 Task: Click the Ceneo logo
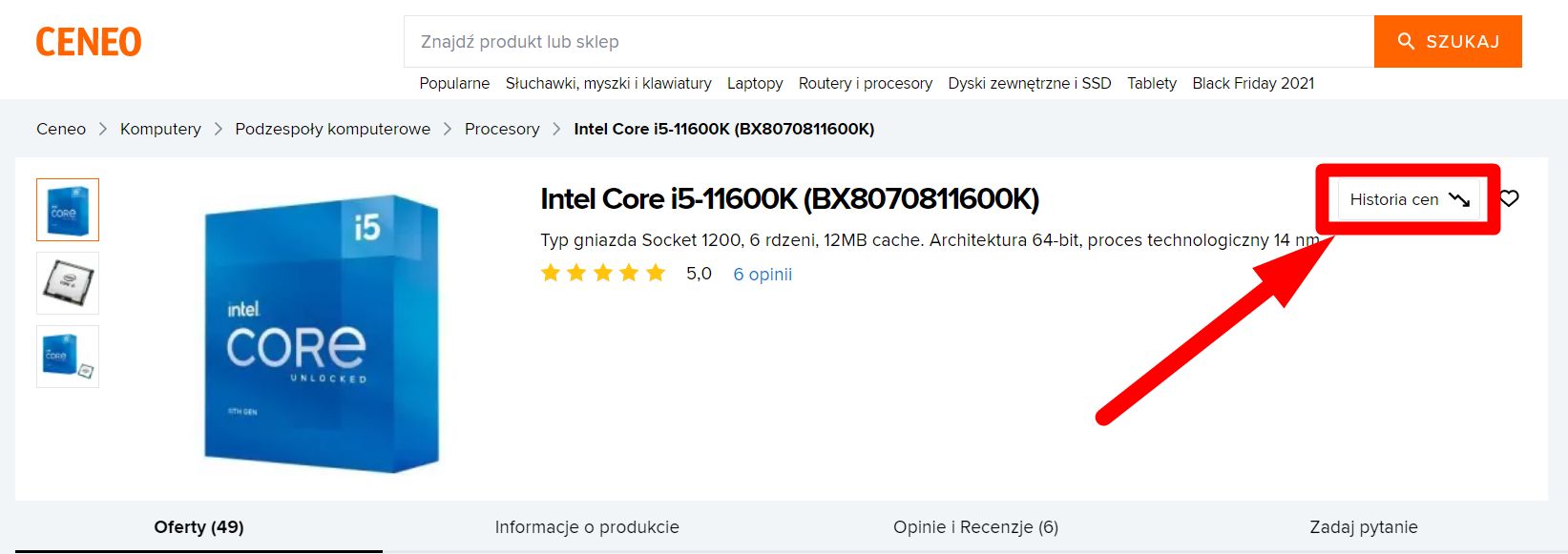pyautogui.click(x=89, y=42)
